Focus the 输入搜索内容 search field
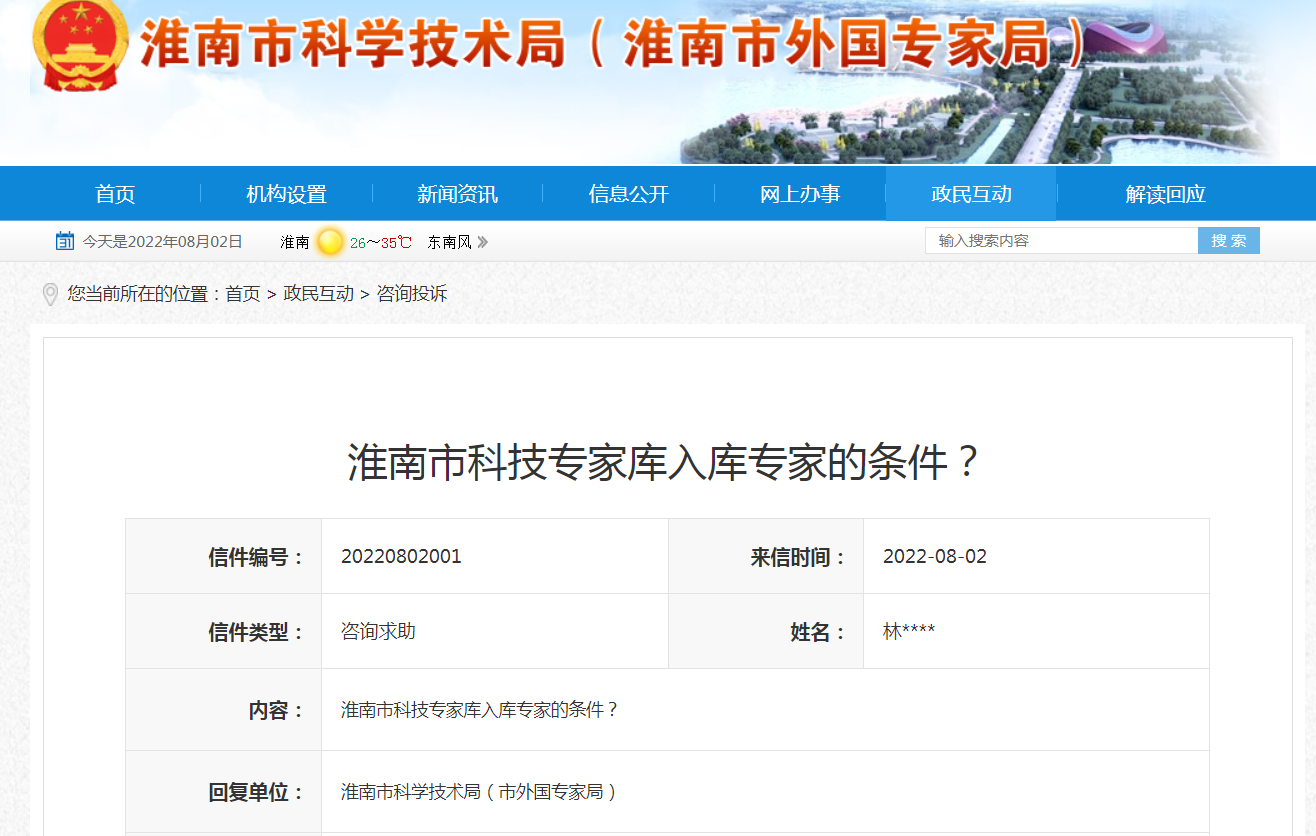The height and width of the screenshot is (836, 1316). (x=1062, y=241)
